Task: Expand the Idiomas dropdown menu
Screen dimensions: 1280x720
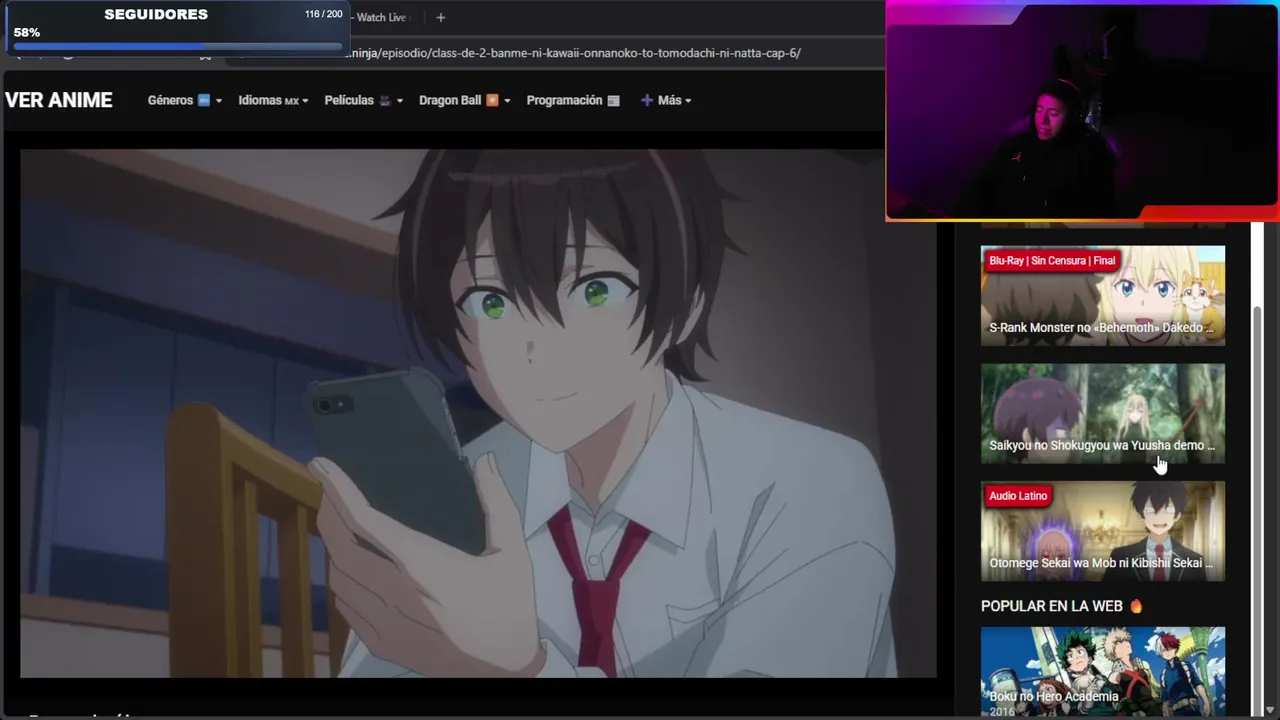Action: coord(273,100)
